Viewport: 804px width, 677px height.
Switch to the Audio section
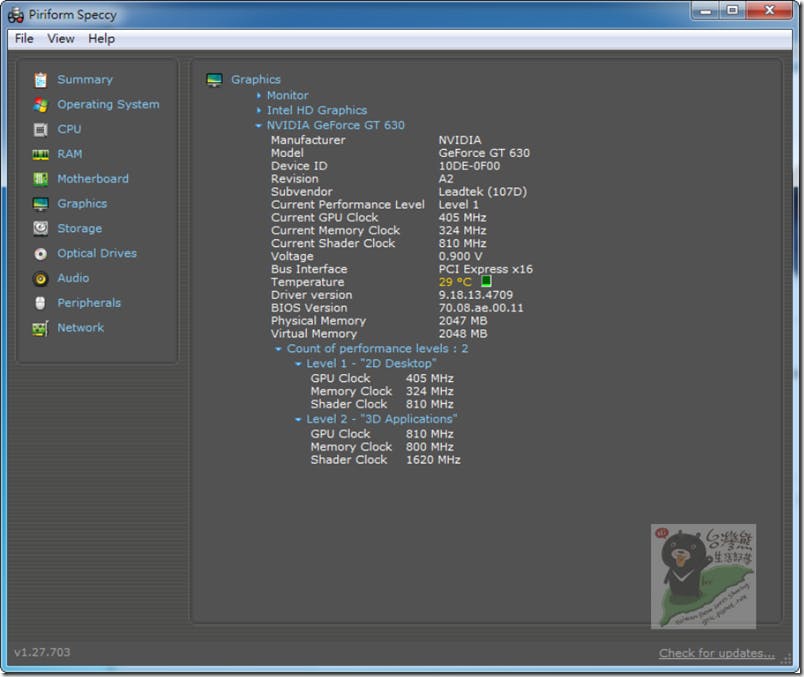(73, 278)
